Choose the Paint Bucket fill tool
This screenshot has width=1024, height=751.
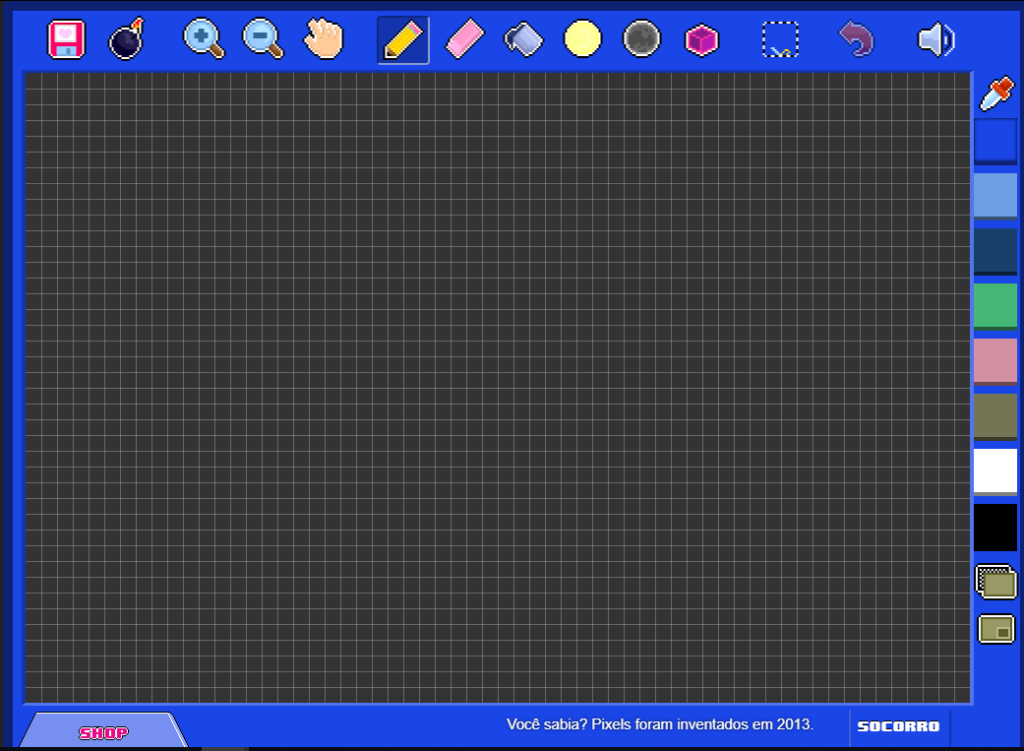coord(523,39)
